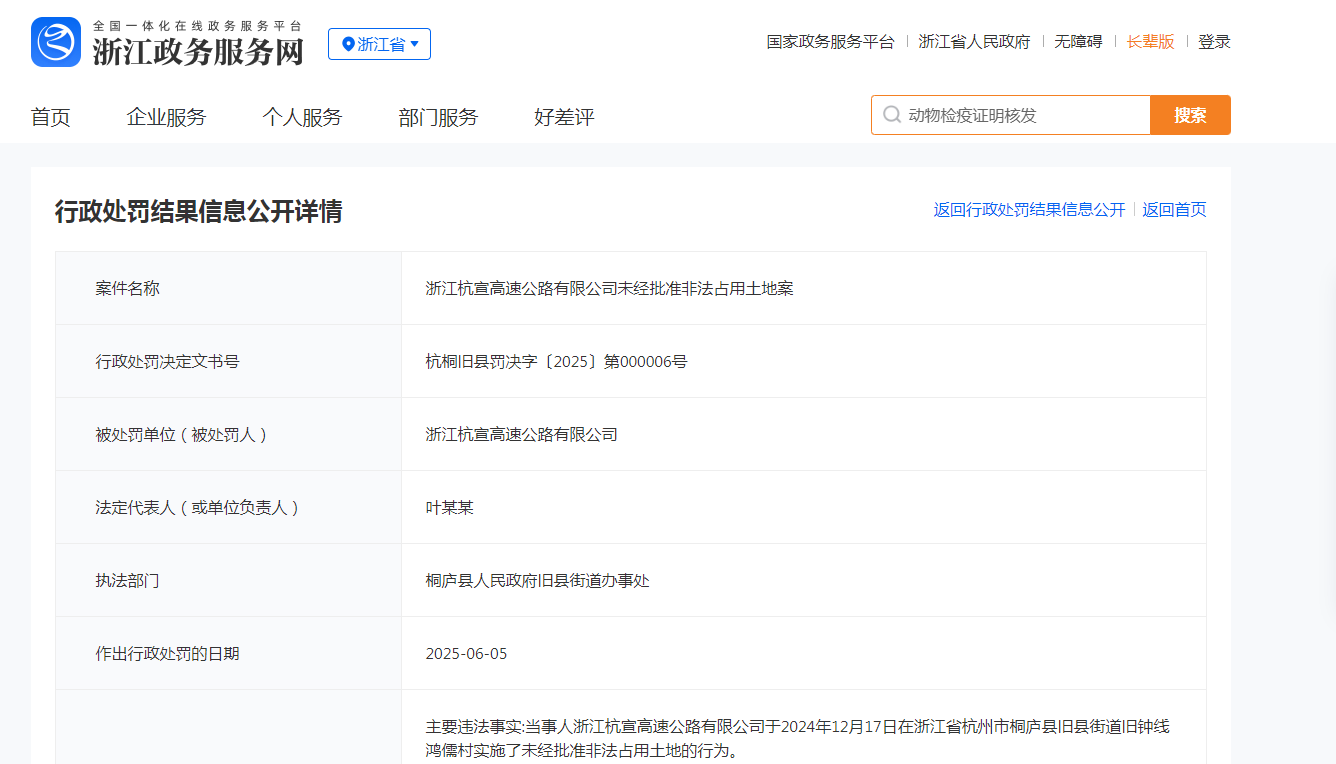Open the 国家政务服务平台 link
The height and width of the screenshot is (764, 1336).
coord(831,42)
